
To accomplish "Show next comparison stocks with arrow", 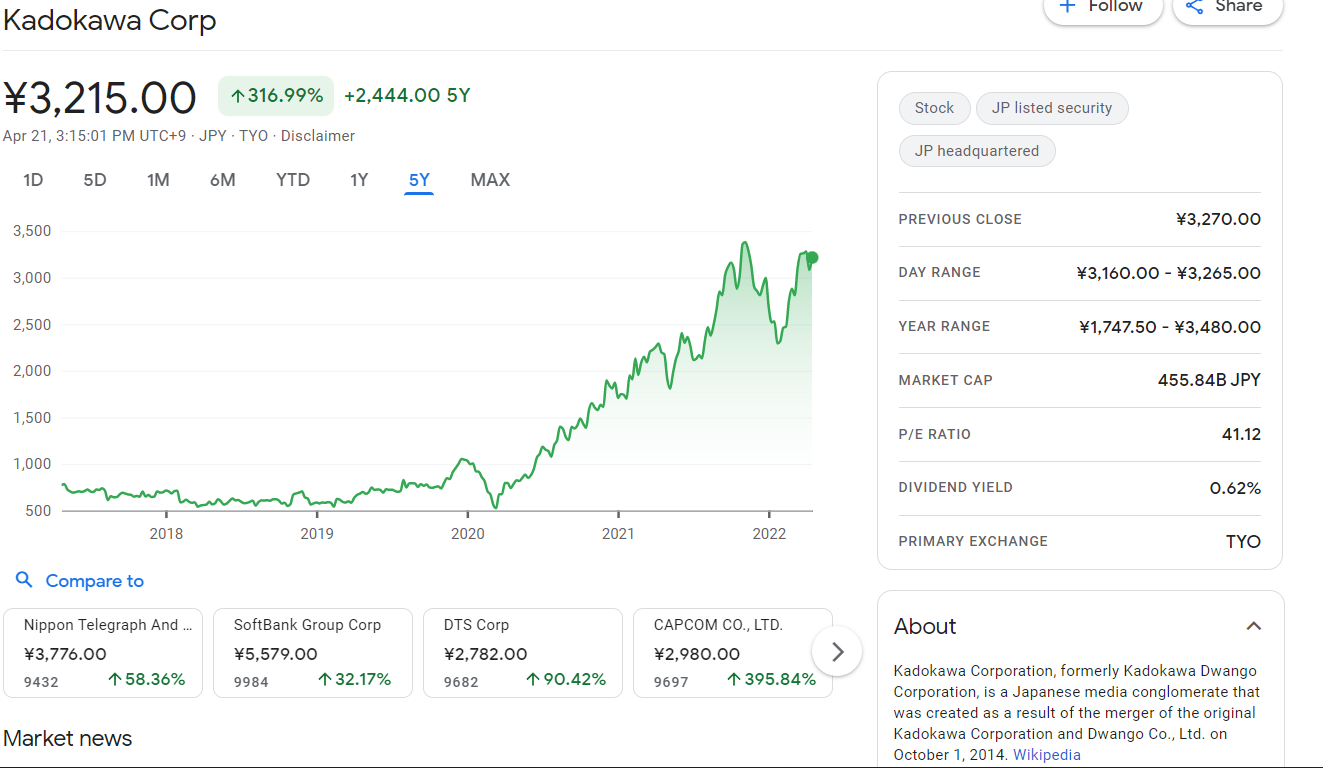I will point(837,652).
